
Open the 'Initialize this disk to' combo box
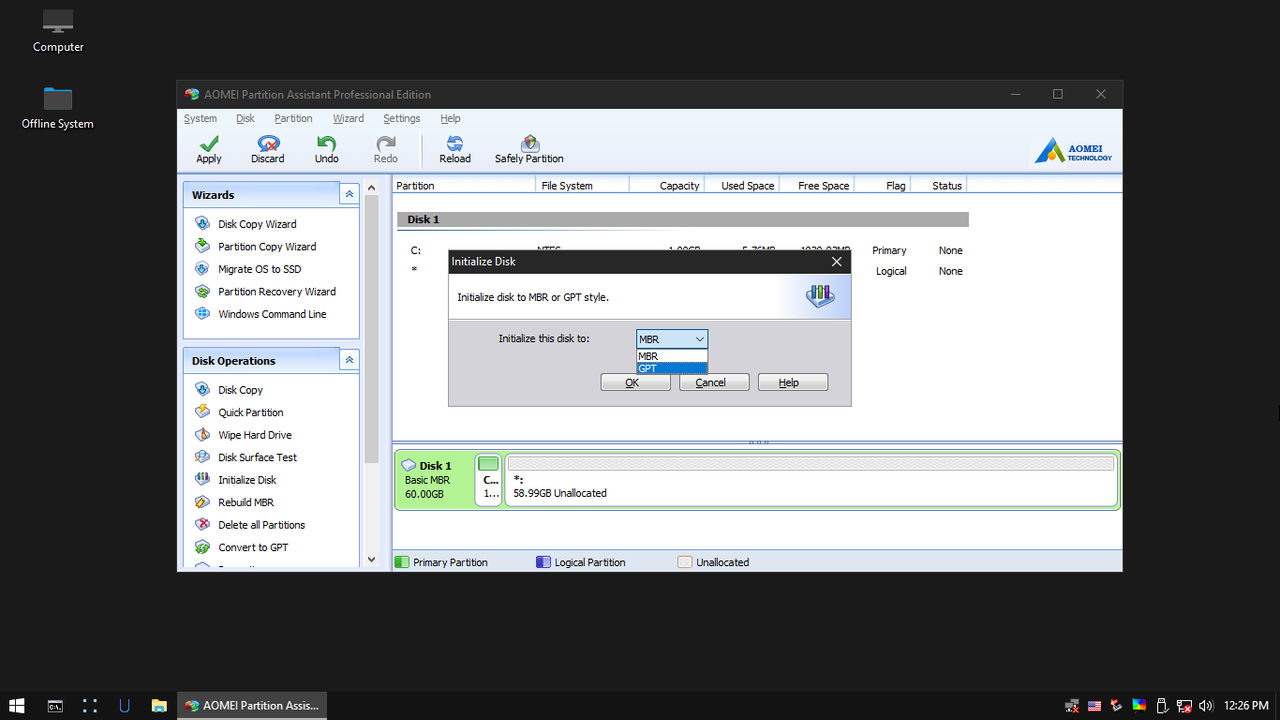[x=672, y=339]
